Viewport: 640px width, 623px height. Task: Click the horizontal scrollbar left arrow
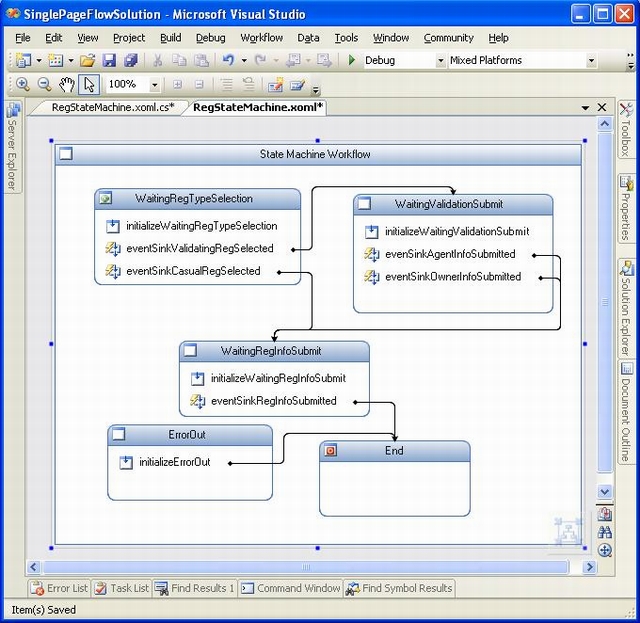coord(33,567)
